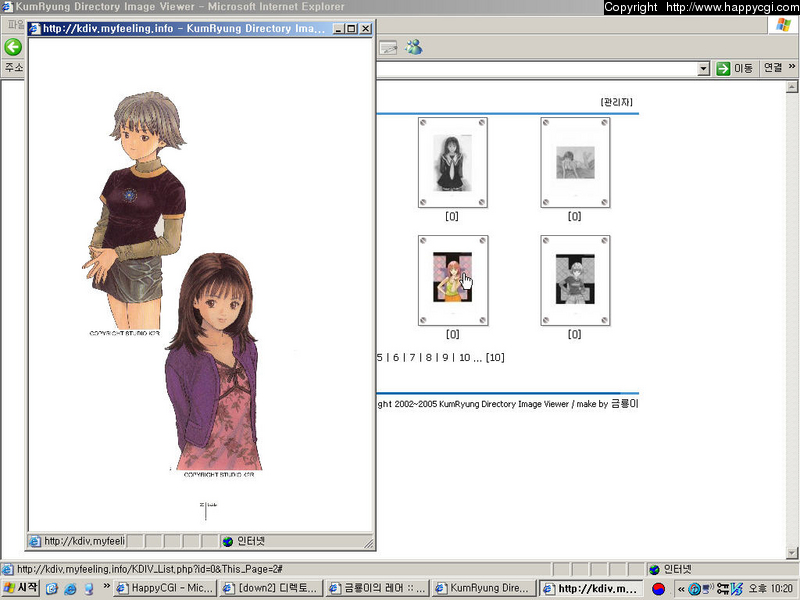Go to page 7 in pagination
This screenshot has height=600, width=800.
412,358
